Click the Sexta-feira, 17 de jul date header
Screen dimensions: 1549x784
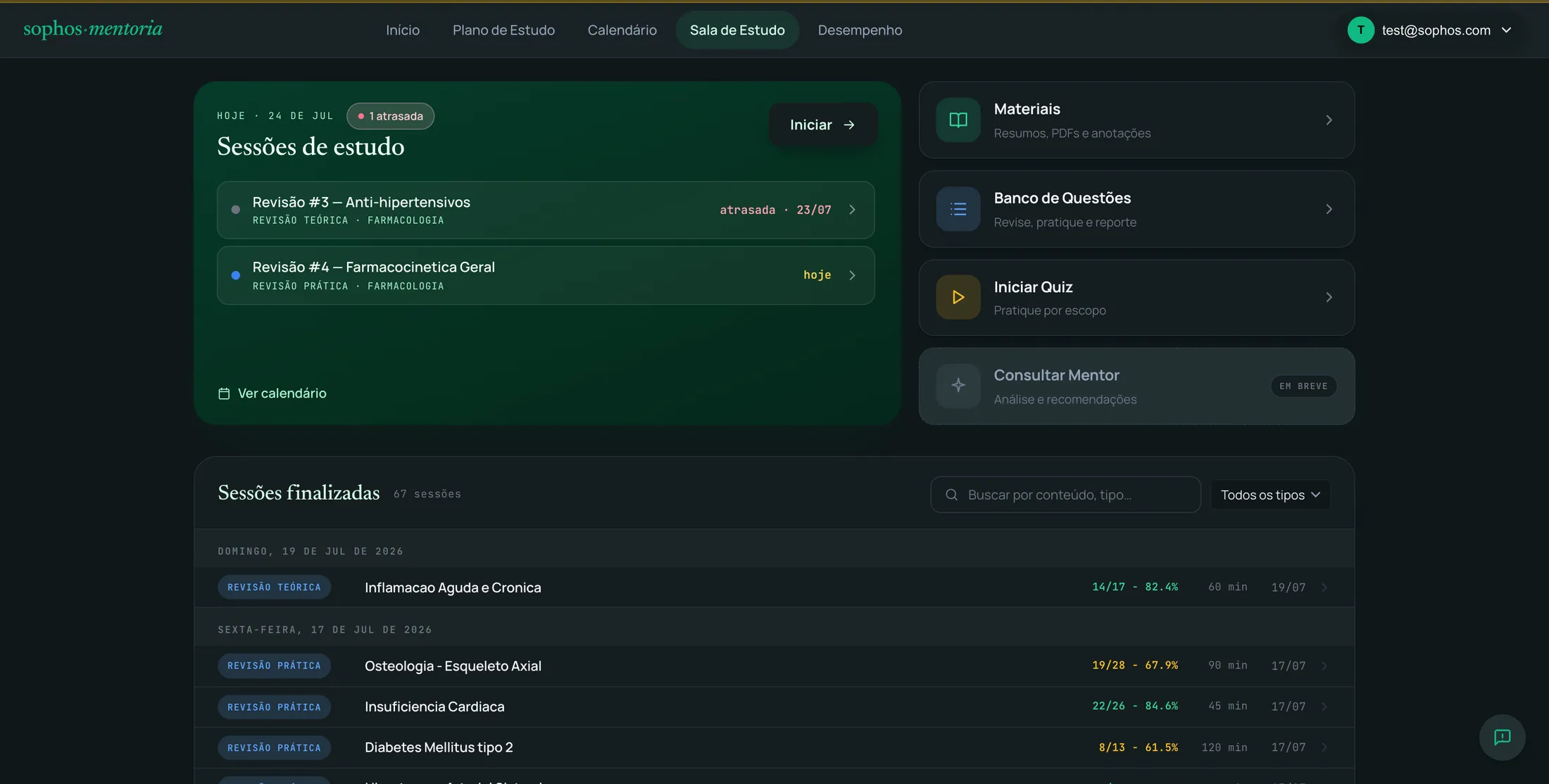click(325, 630)
